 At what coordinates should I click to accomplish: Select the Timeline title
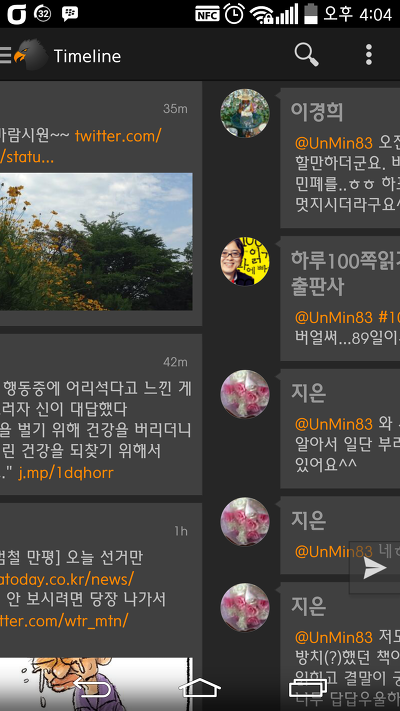(x=87, y=56)
